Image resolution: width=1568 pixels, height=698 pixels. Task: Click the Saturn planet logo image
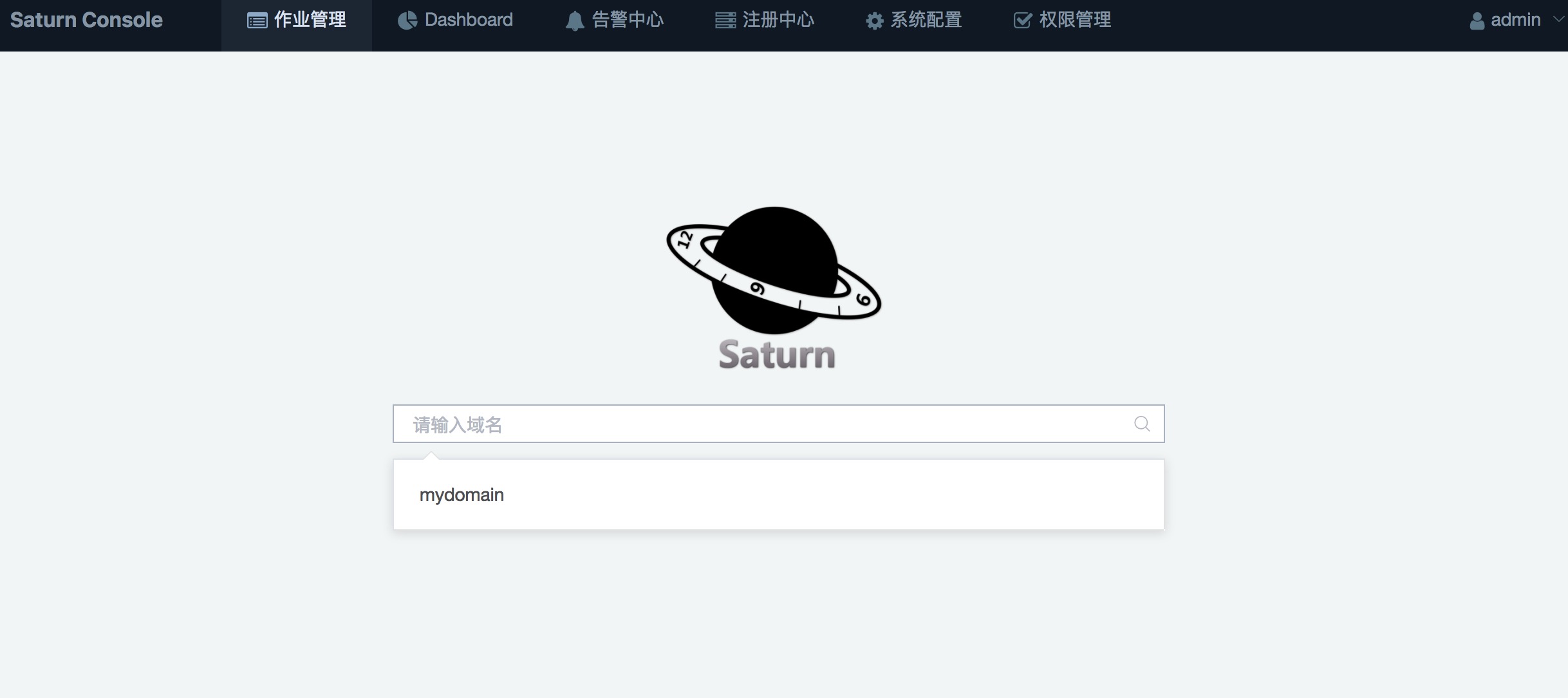(x=774, y=270)
